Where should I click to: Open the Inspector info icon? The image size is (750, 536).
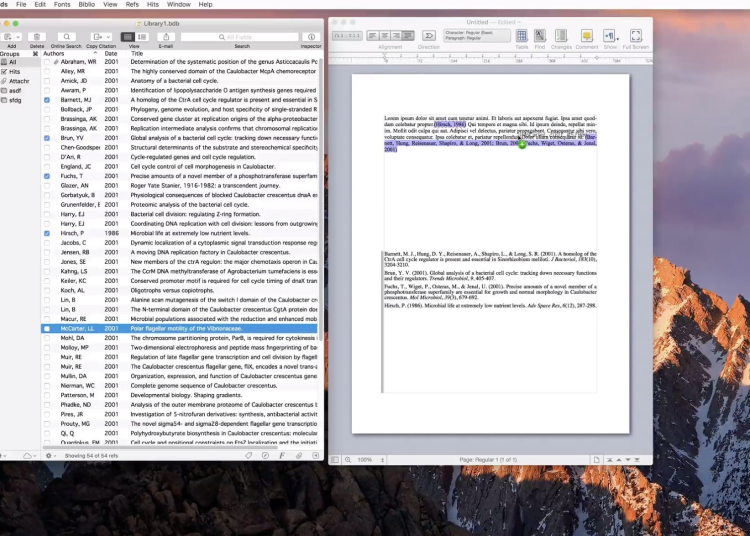pos(311,37)
